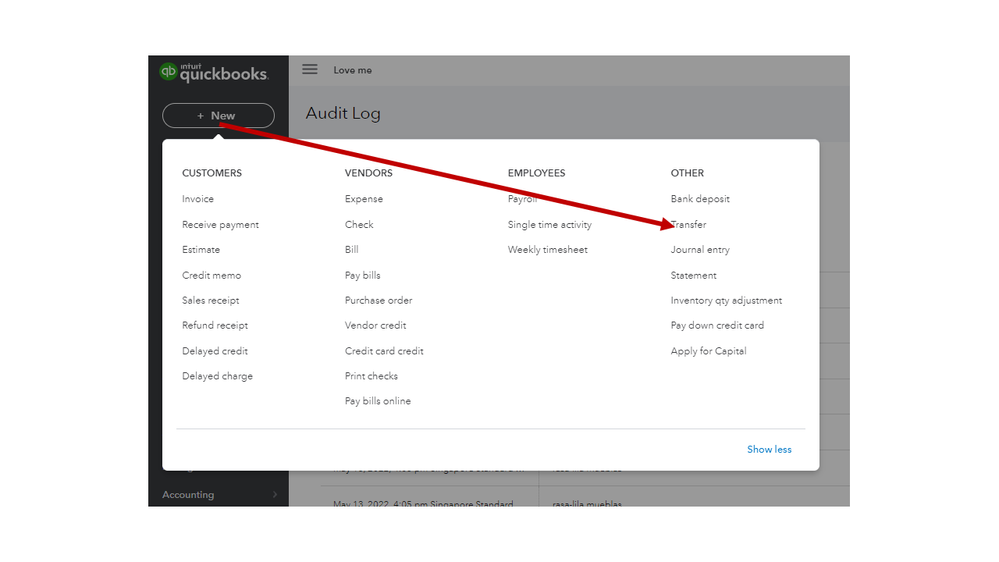Choose Receive payment option

click(220, 225)
